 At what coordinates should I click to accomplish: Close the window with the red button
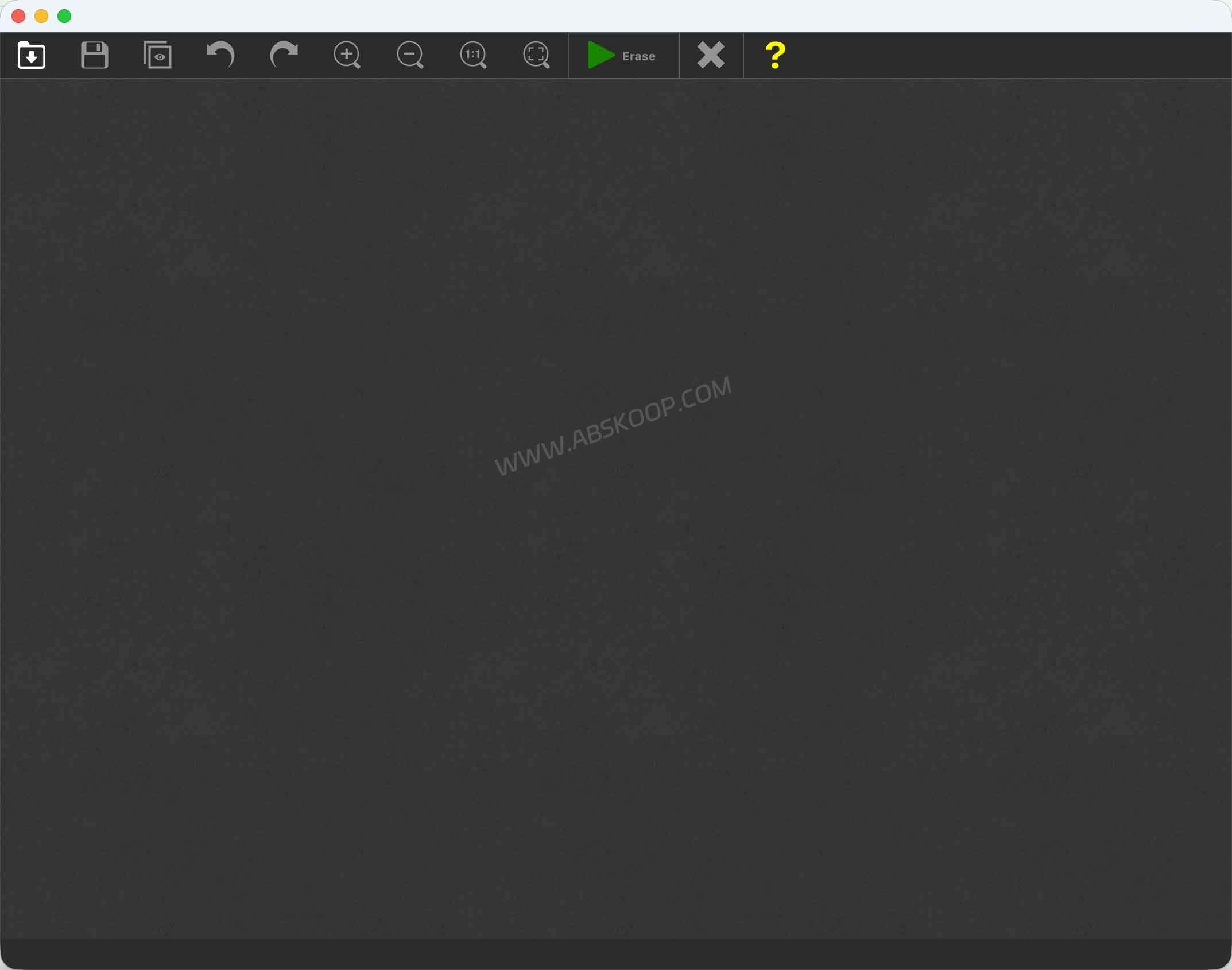18,16
